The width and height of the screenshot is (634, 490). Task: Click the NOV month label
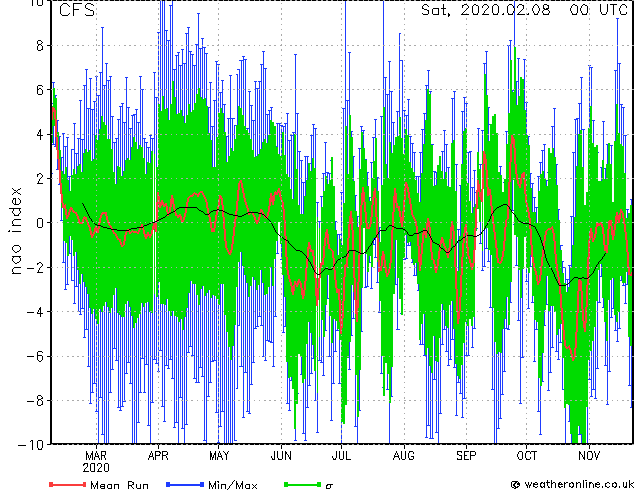[589, 456]
